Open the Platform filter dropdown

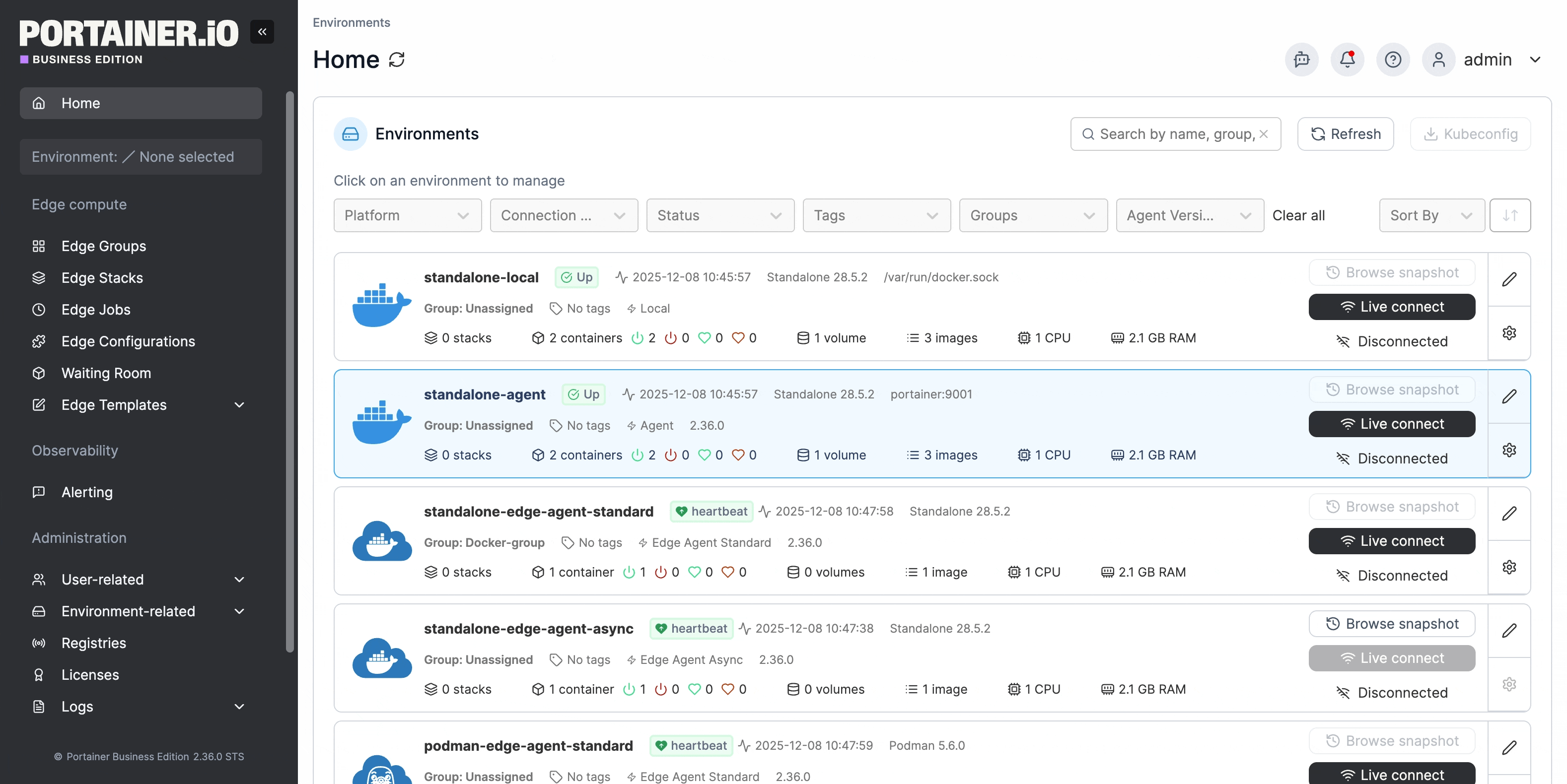[407, 215]
